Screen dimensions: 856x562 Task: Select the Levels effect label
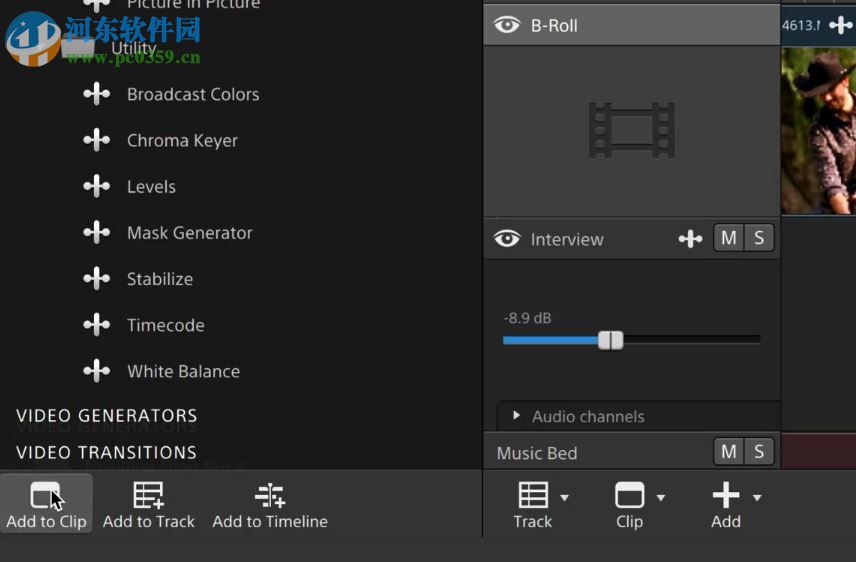pyautogui.click(x=151, y=187)
